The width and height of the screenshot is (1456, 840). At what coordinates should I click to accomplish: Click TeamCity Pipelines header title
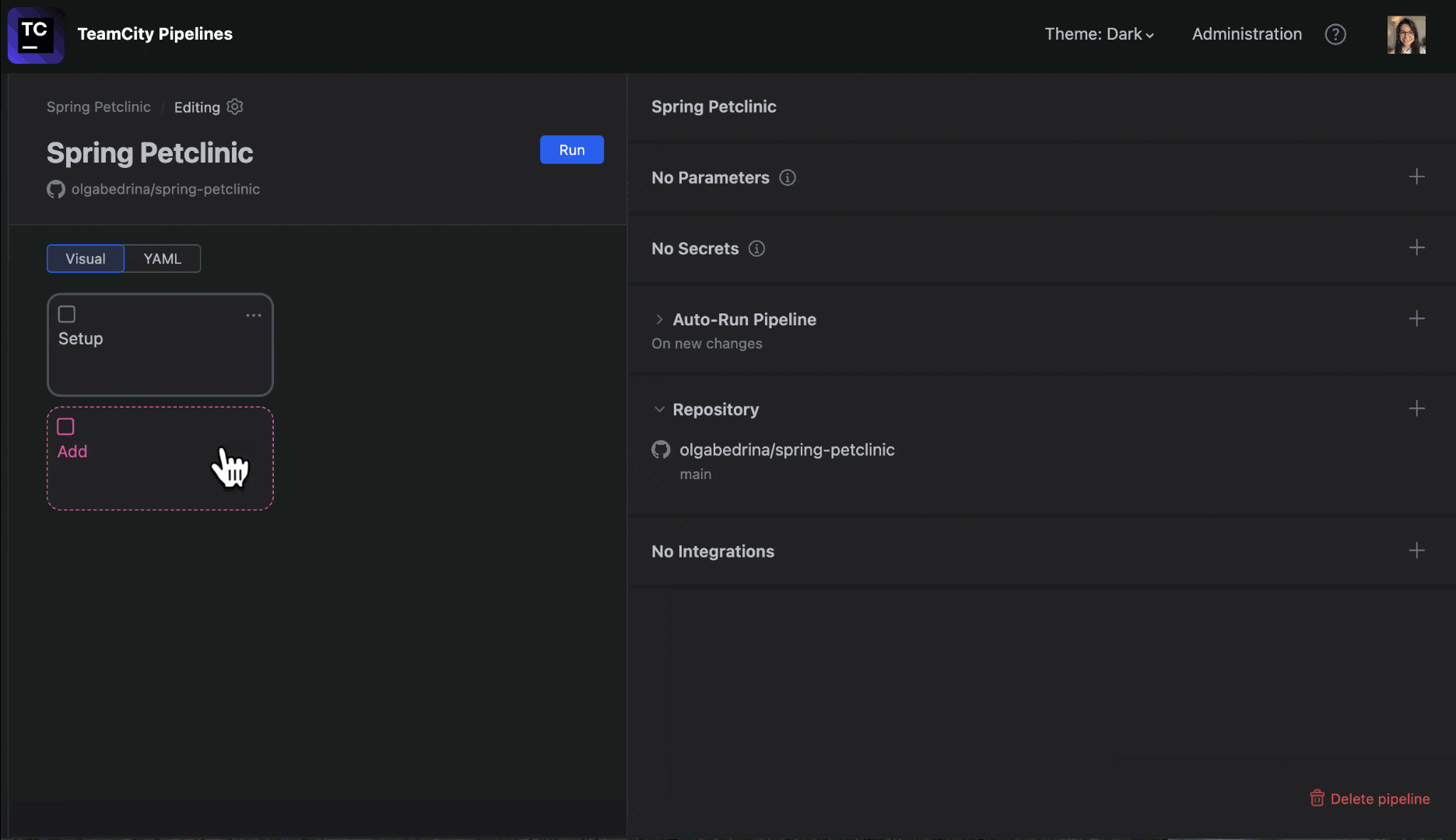155,34
